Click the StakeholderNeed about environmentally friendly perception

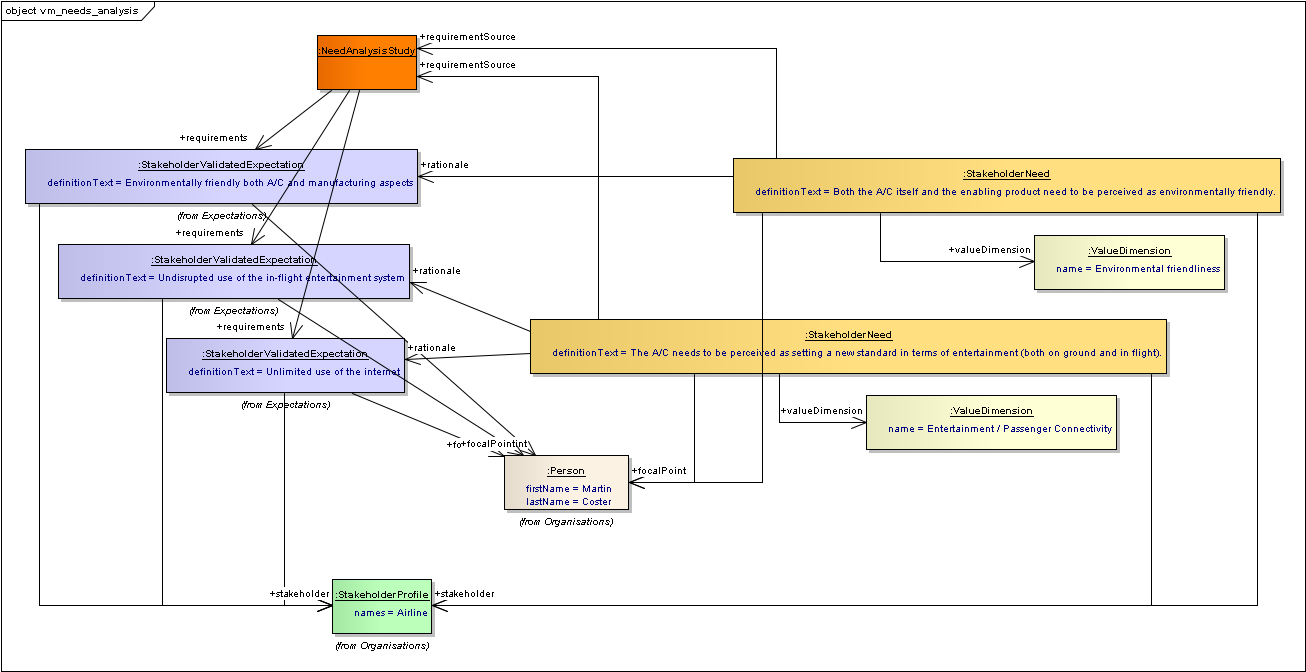[x=1006, y=185]
